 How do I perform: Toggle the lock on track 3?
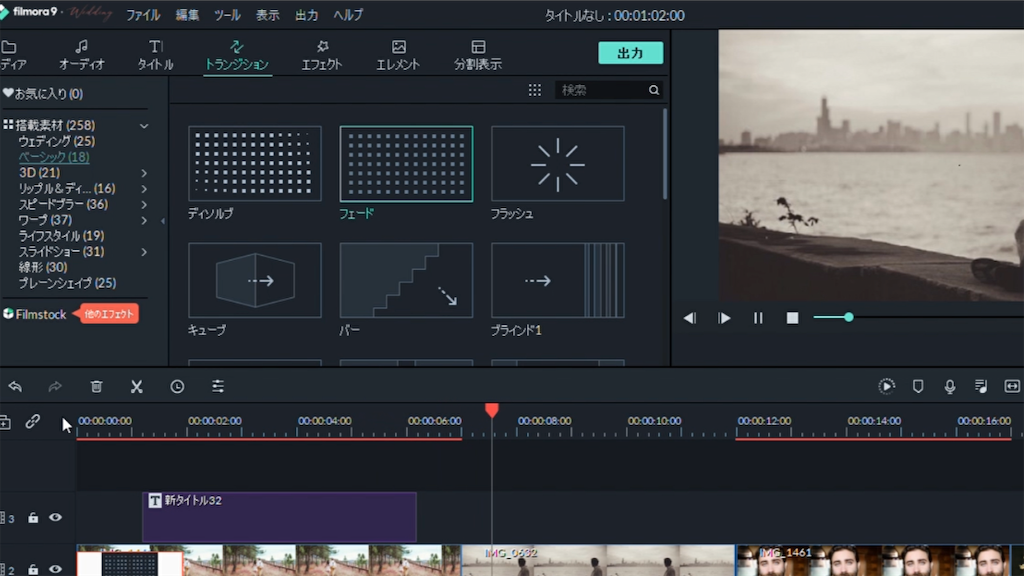[33, 518]
